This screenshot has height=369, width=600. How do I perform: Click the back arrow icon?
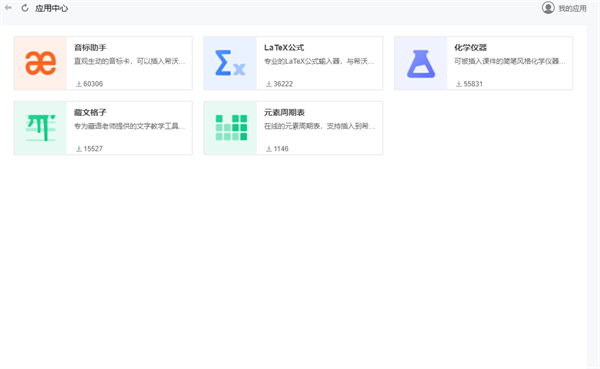8,8
